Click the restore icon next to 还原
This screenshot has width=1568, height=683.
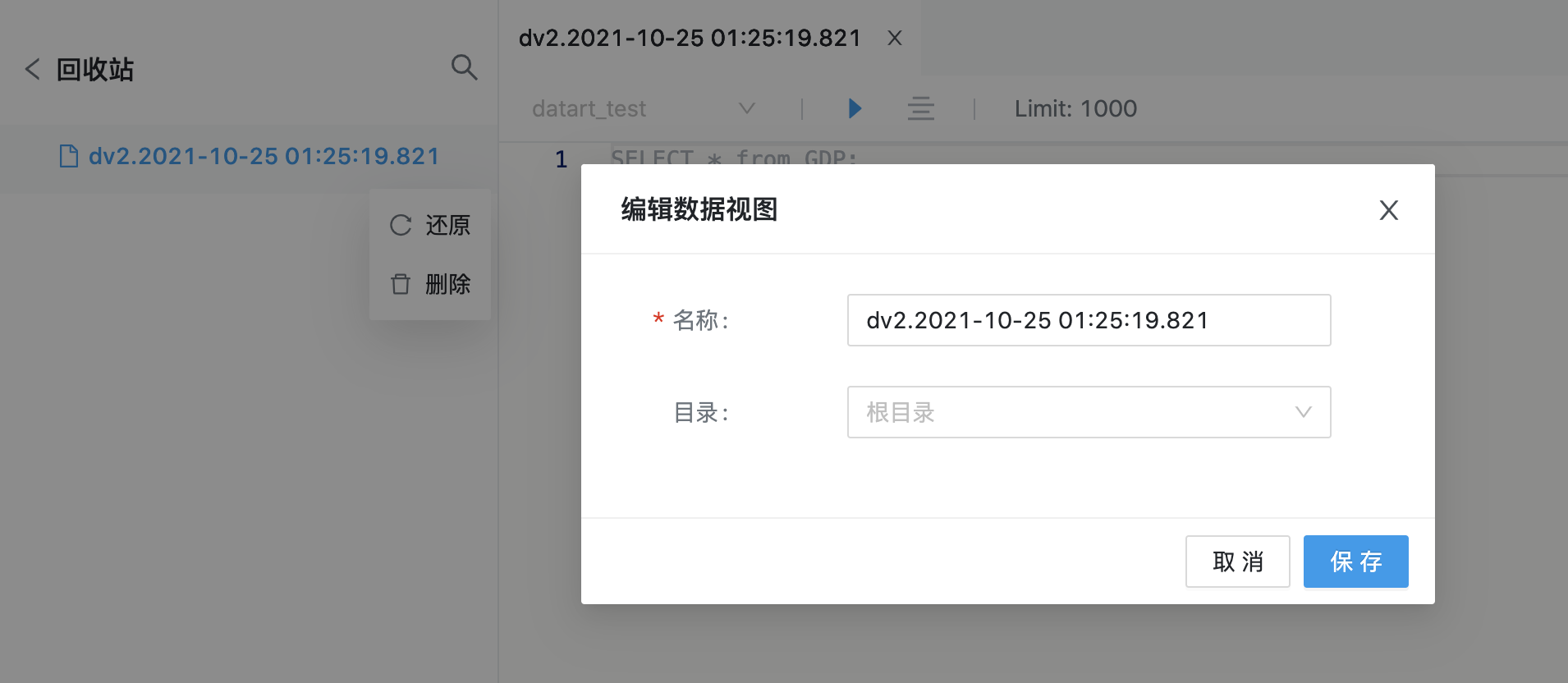point(401,225)
